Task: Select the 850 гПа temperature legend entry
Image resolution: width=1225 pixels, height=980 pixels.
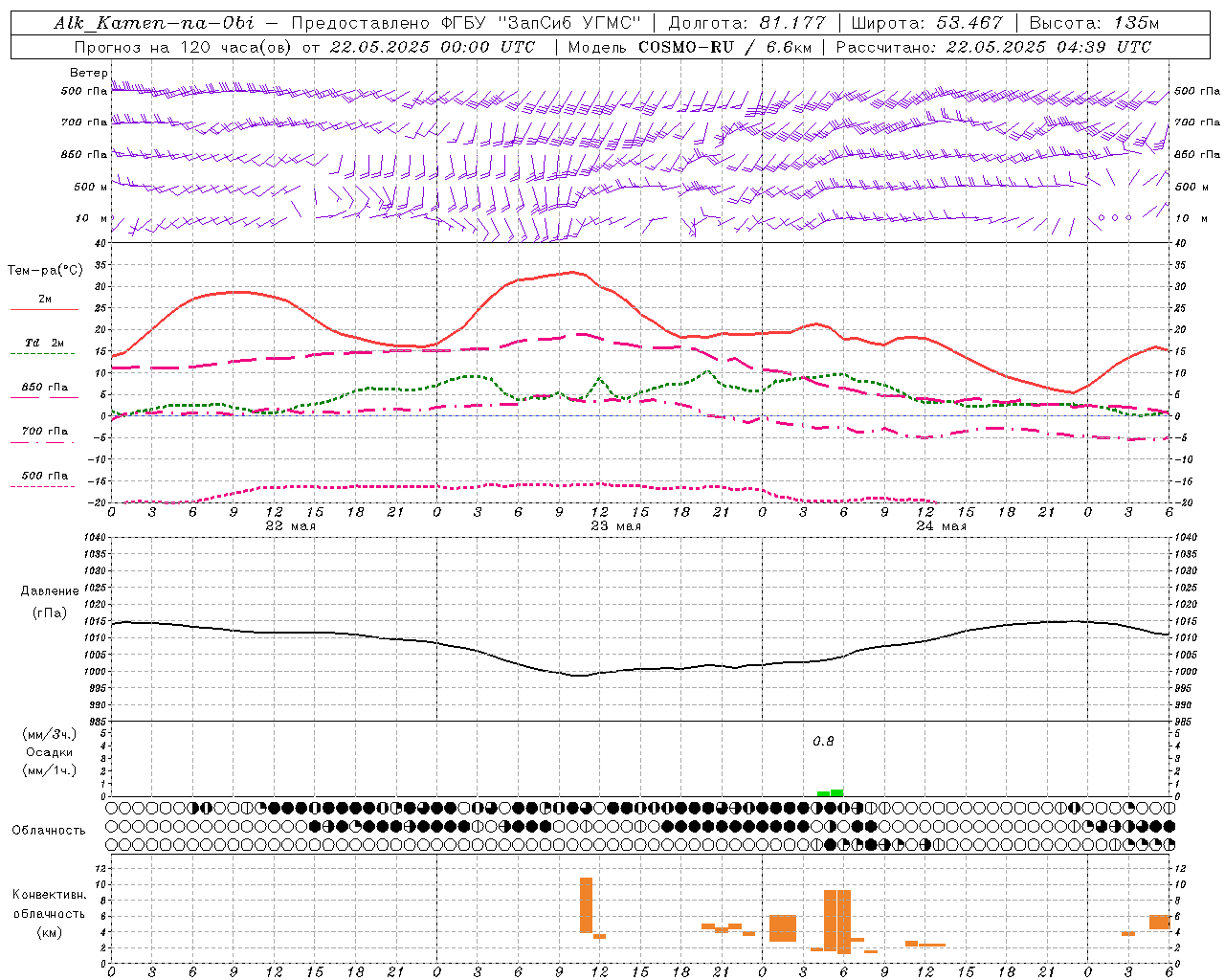Action: pos(44,388)
